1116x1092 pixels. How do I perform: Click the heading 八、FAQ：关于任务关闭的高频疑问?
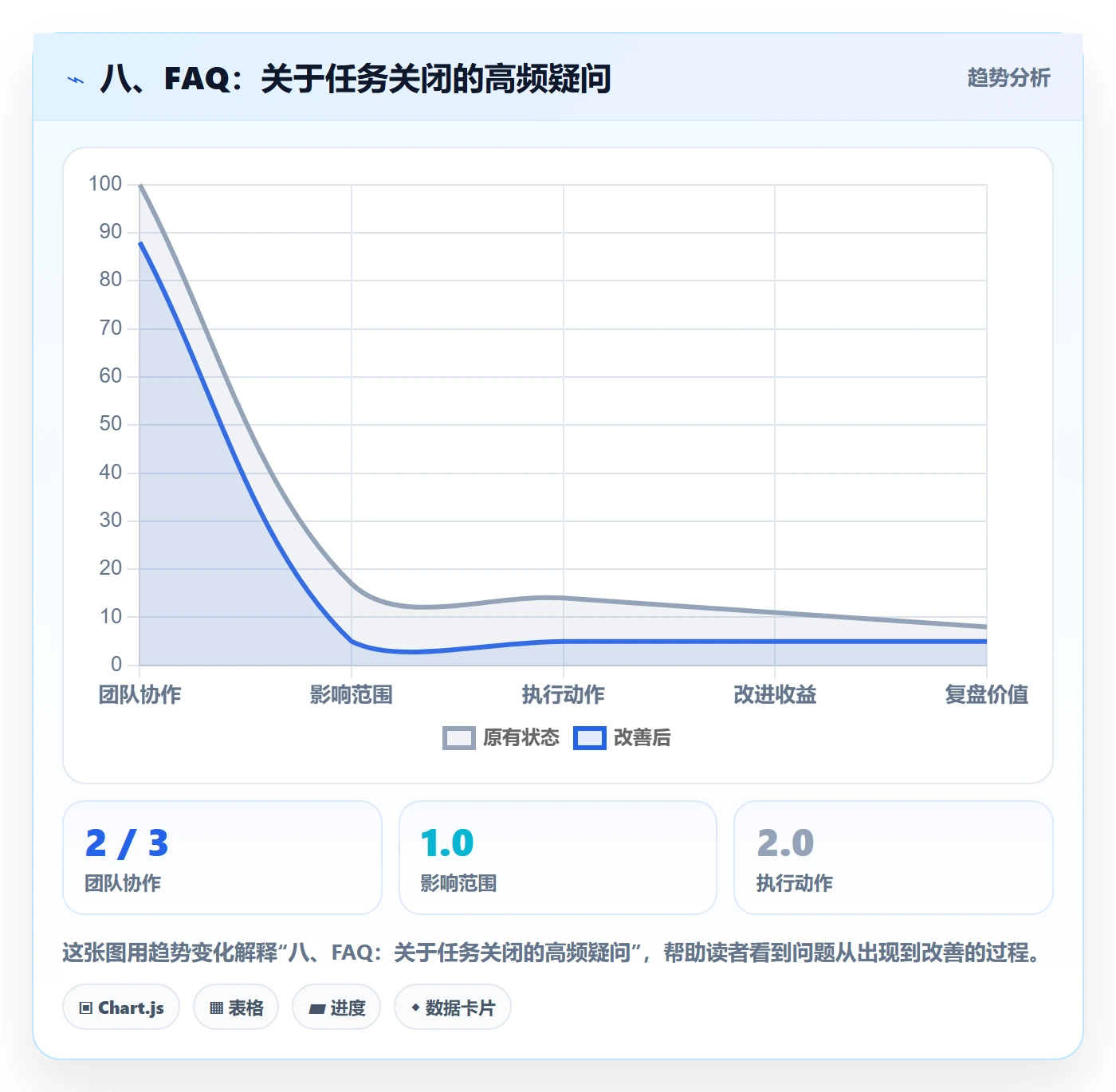(x=356, y=79)
